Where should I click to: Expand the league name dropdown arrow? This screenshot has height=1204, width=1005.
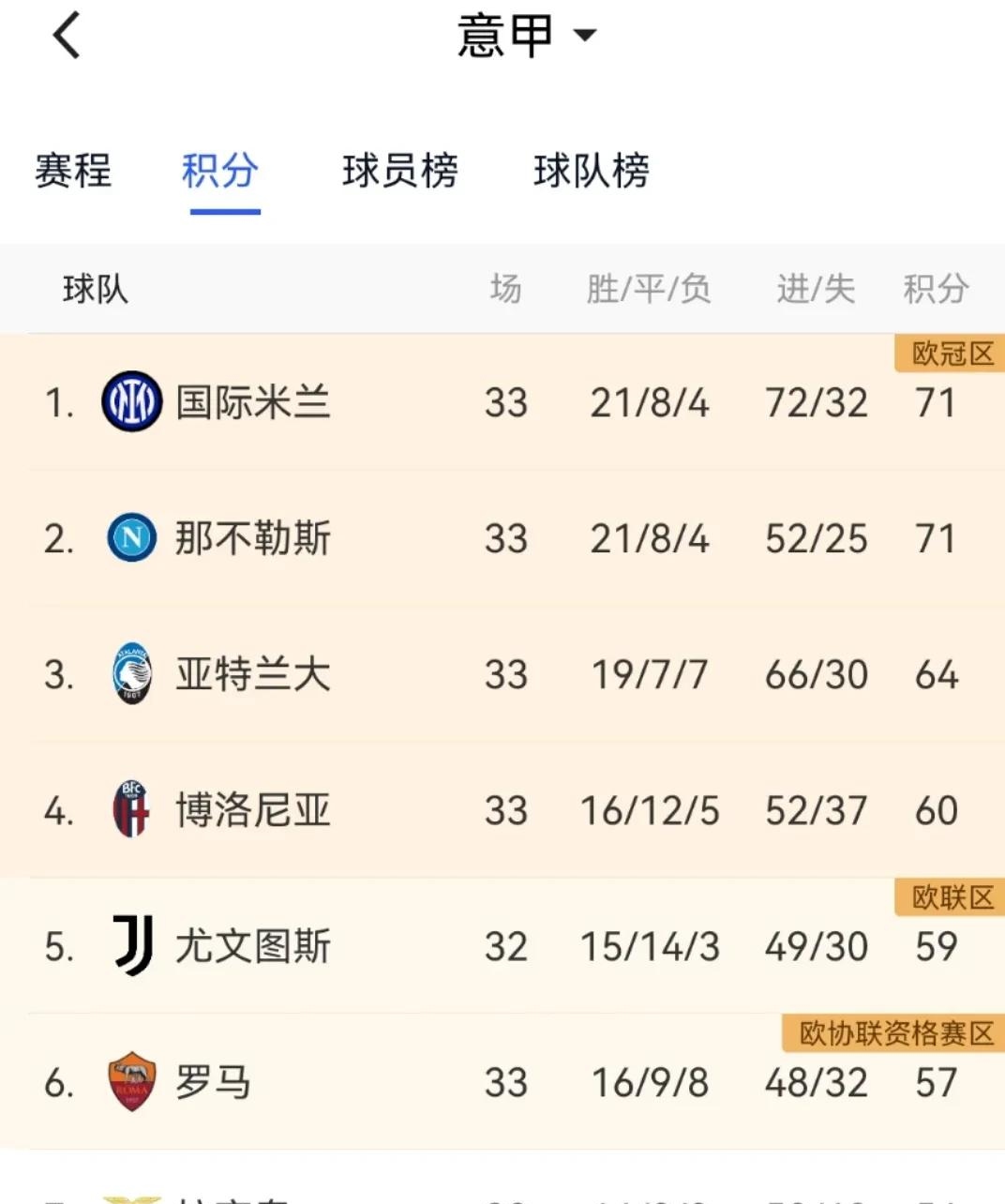point(586,38)
